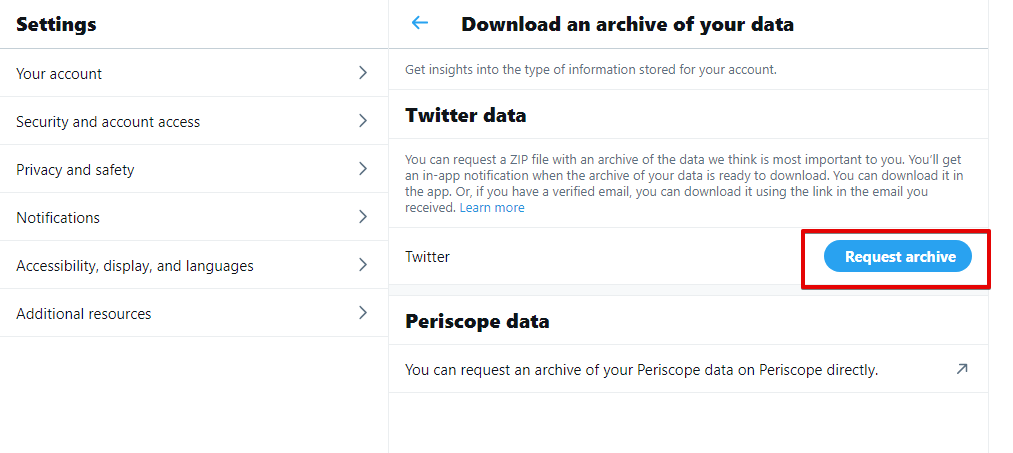Select Accessibility, display, and languages label
1013x453 pixels.
pyautogui.click(x=135, y=266)
